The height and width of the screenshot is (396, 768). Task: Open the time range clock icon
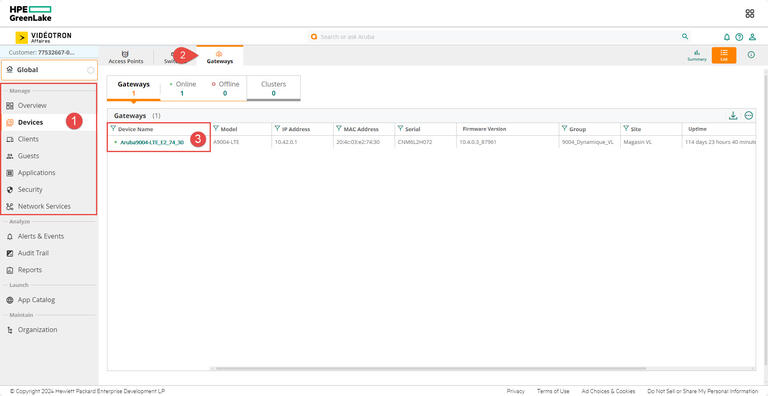click(x=751, y=55)
